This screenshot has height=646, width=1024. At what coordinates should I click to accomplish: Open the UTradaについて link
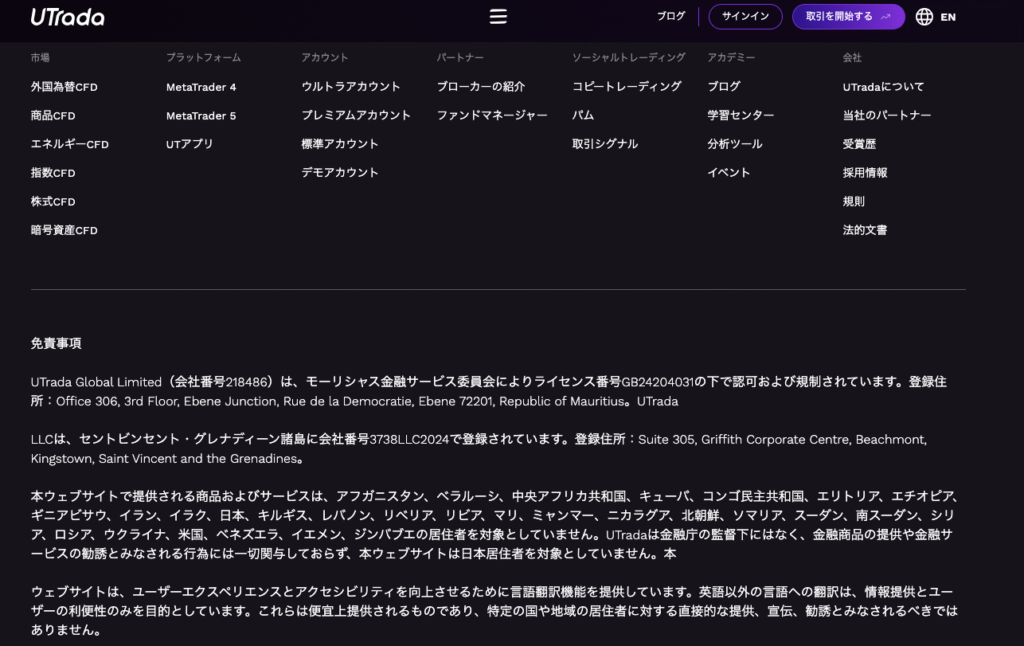point(883,87)
